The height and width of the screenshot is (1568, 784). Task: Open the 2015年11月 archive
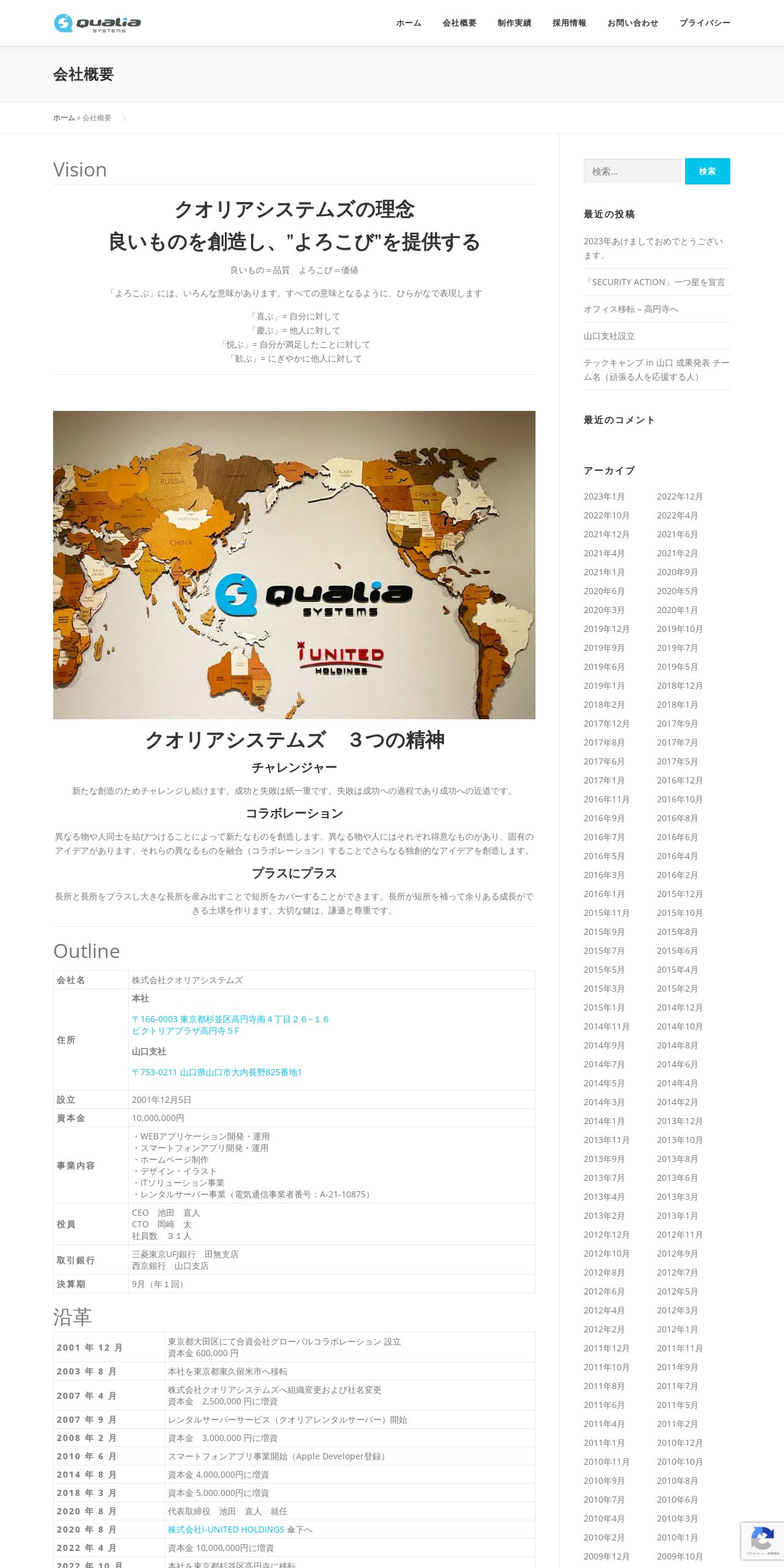pyautogui.click(x=606, y=913)
